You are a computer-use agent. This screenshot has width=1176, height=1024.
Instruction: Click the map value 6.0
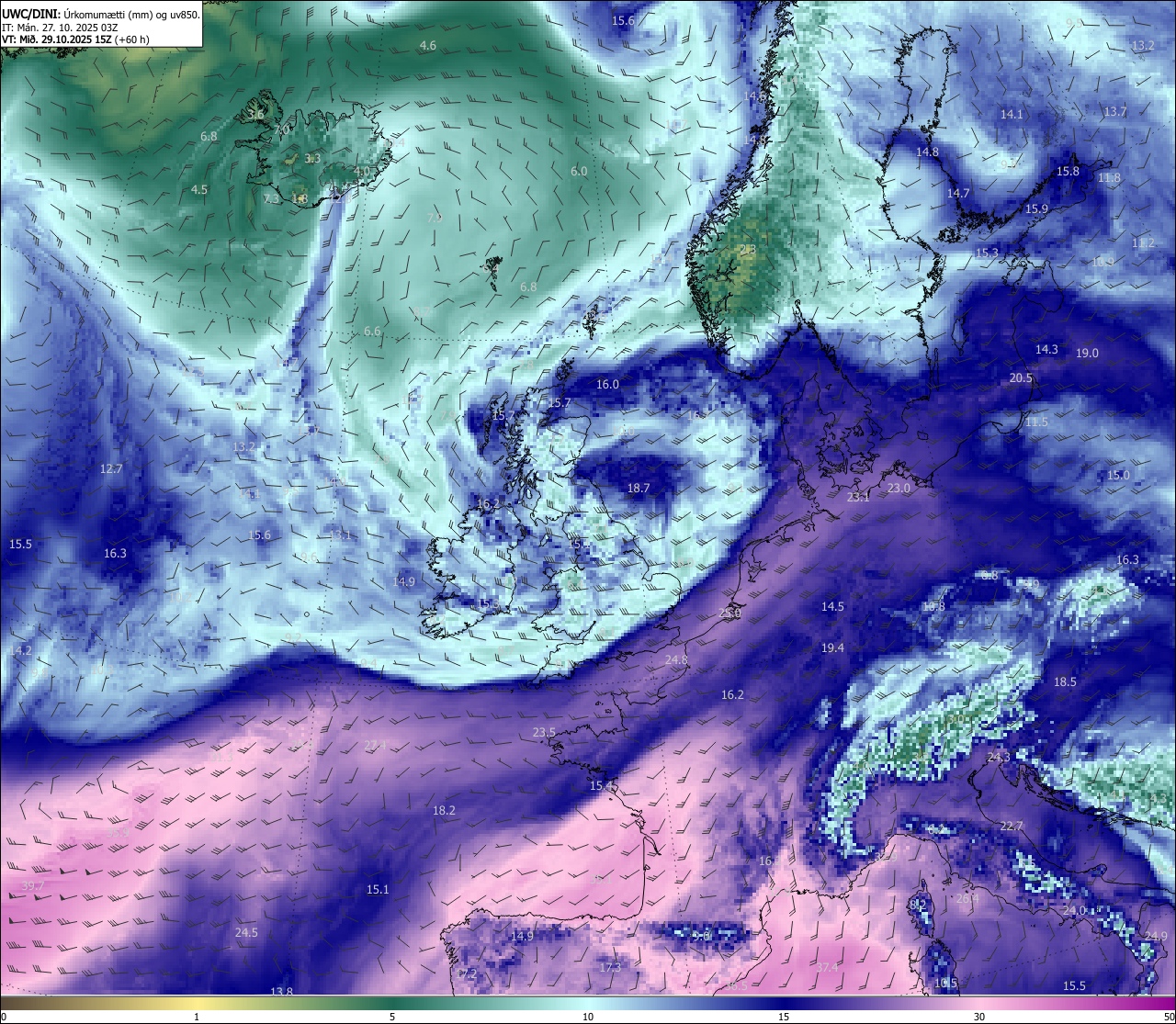pyautogui.click(x=579, y=171)
